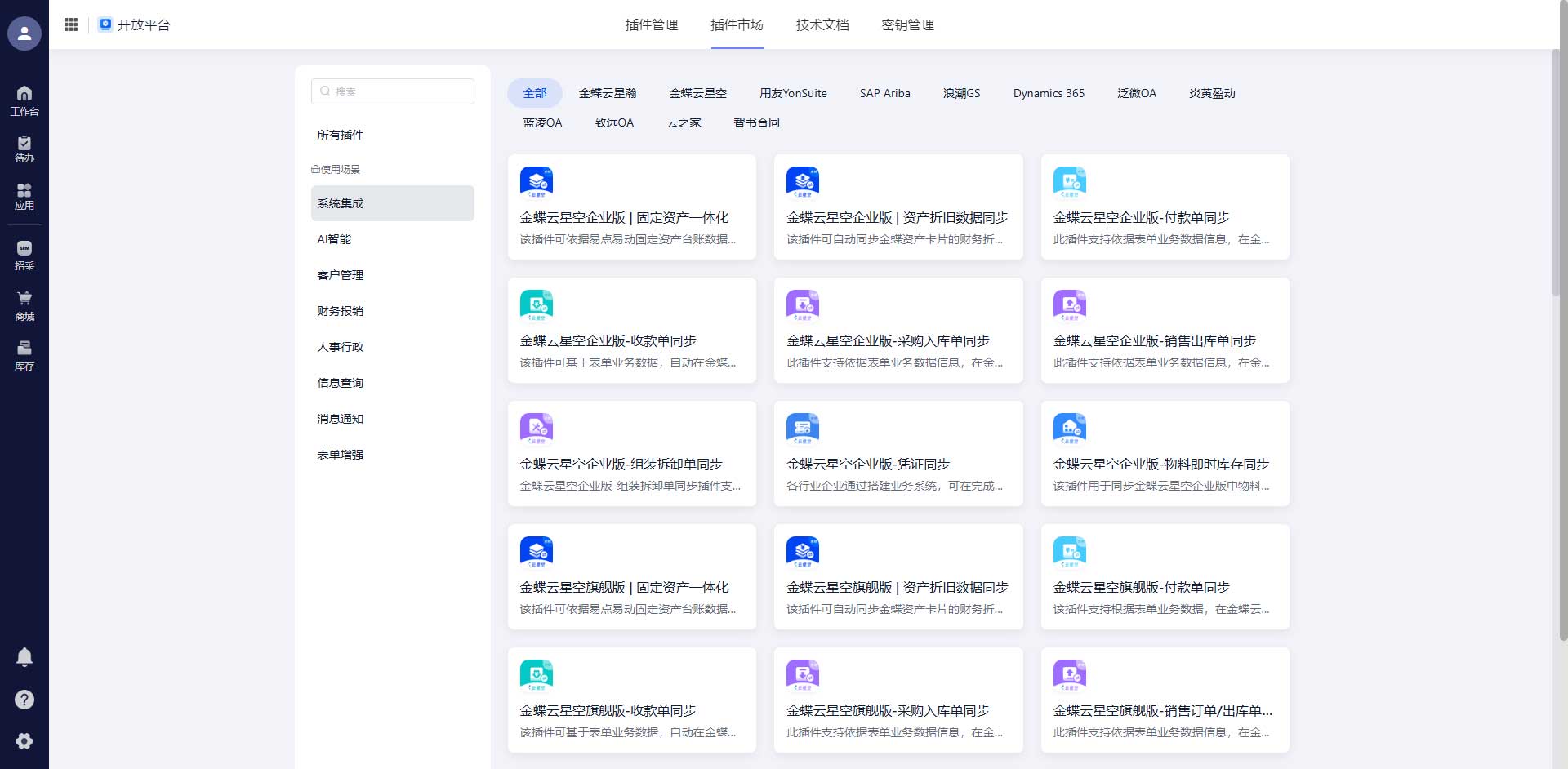Click icon of 金蝶云星空旗舰版-销售订单/出库单 plugin
The image size is (1568, 769).
(x=1070, y=675)
